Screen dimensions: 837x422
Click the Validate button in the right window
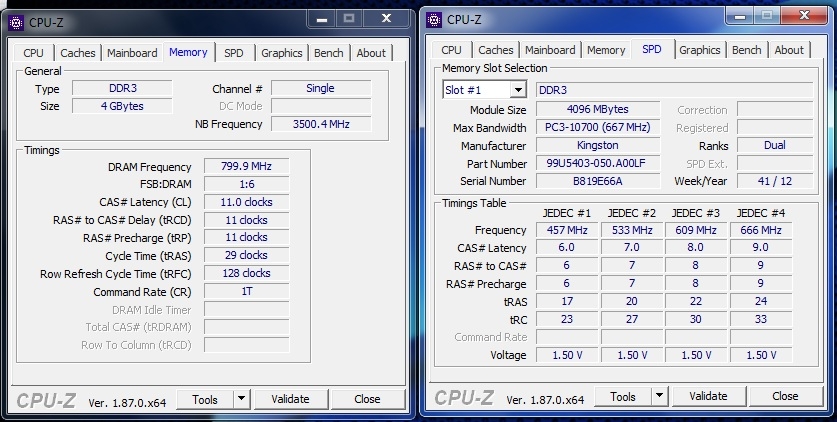pyautogui.click(x=708, y=396)
